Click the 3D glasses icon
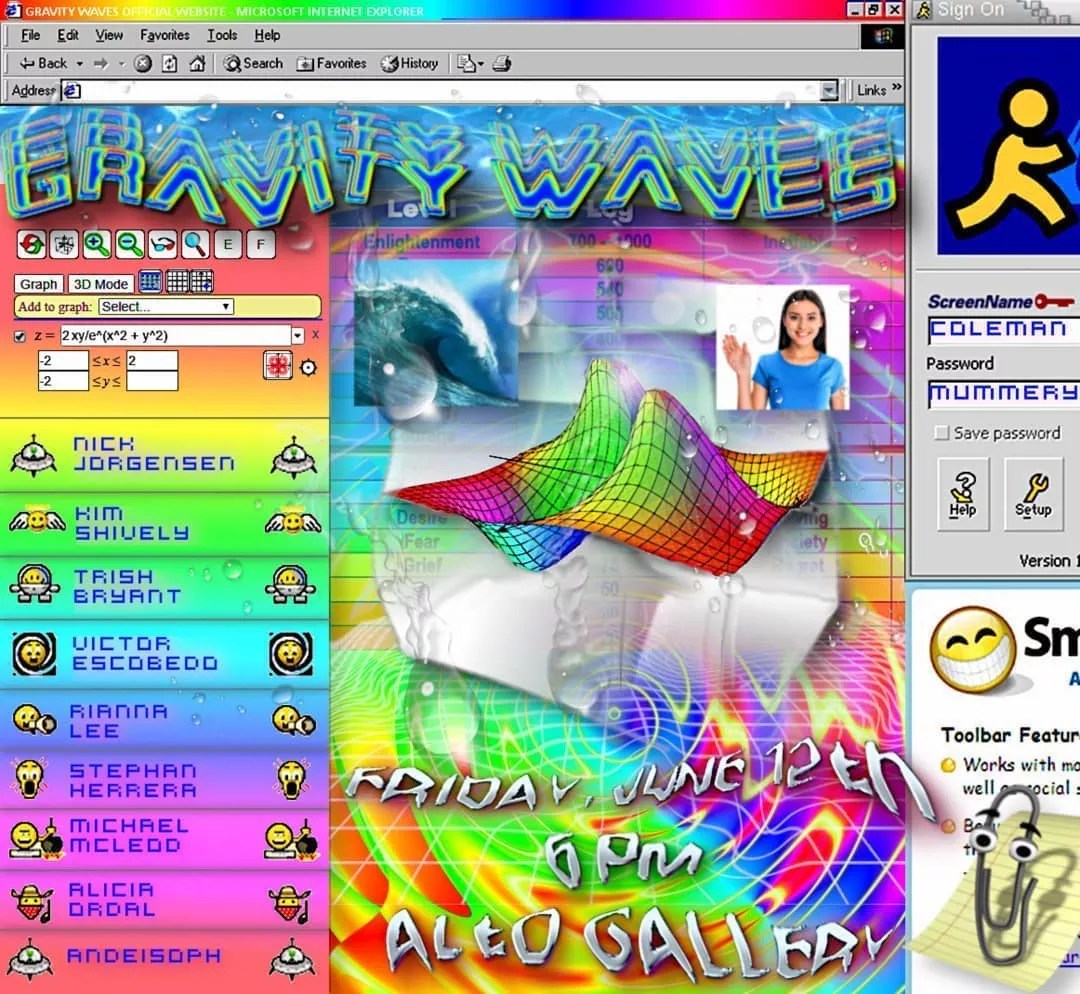1080x994 pixels. tap(163, 243)
